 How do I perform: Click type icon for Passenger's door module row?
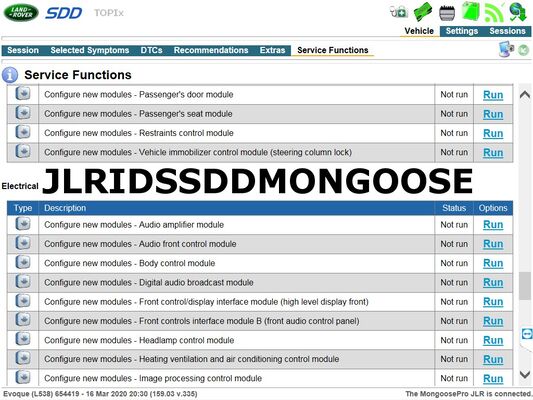(23, 93)
